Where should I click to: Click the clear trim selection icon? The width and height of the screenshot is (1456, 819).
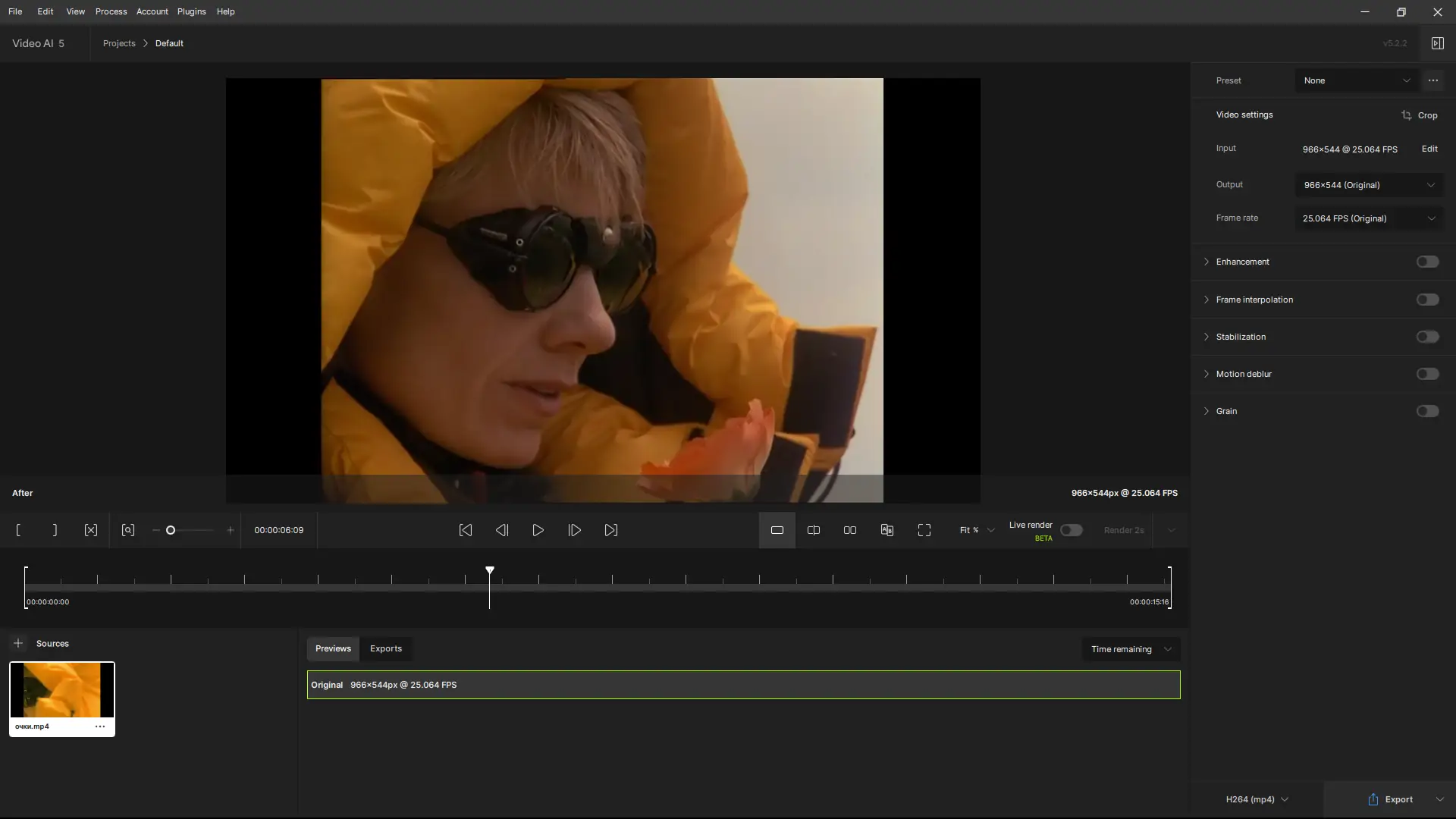pos(91,530)
